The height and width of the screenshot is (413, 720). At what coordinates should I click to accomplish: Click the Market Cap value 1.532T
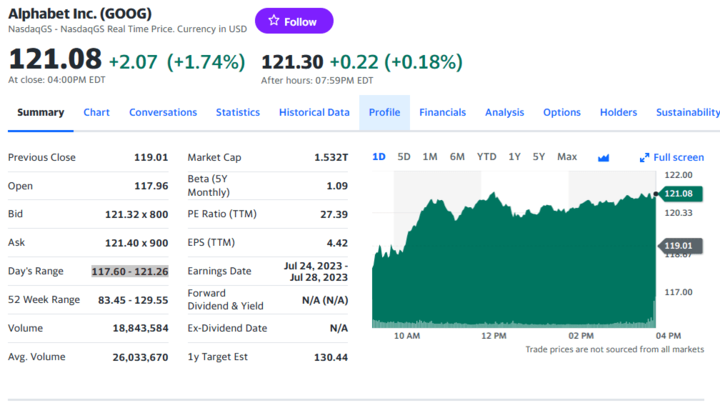pyautogui.click(x=331, y=158)
